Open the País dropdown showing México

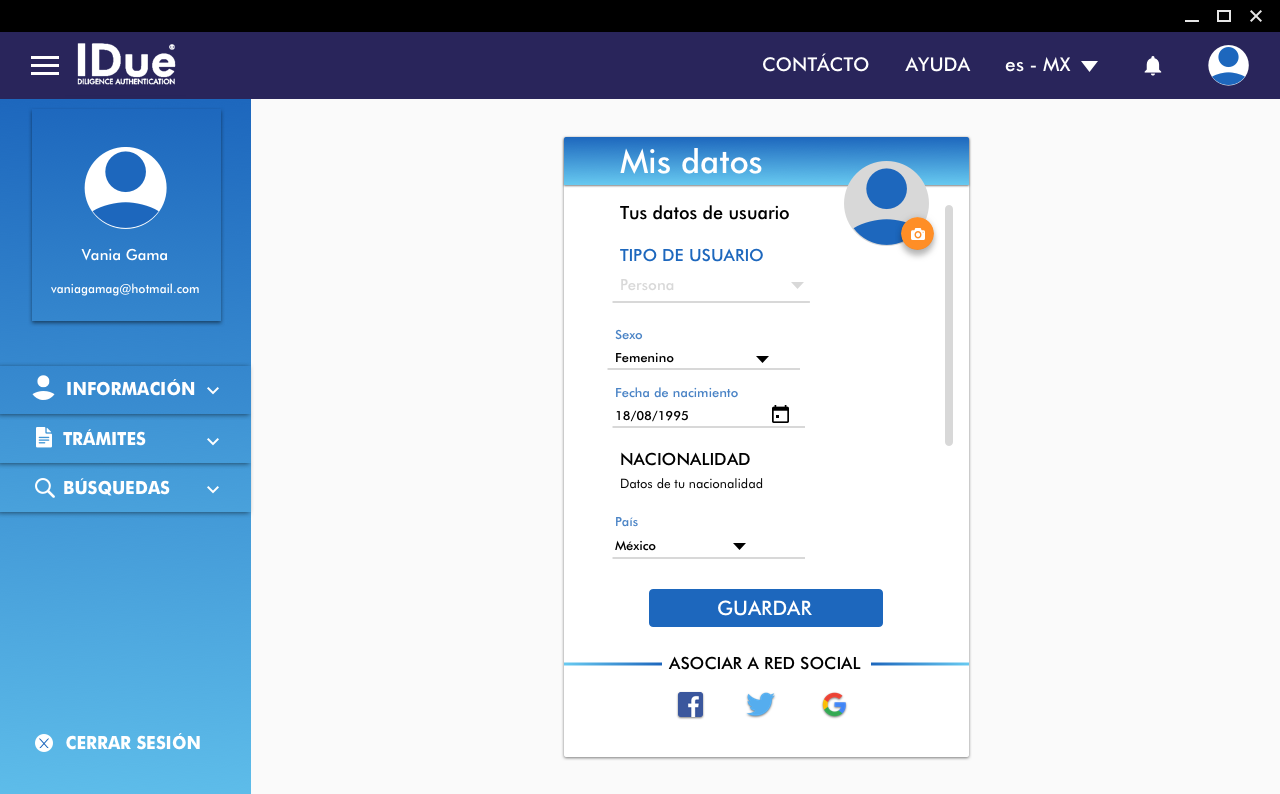pyautogui.click(x=707, y=546)
